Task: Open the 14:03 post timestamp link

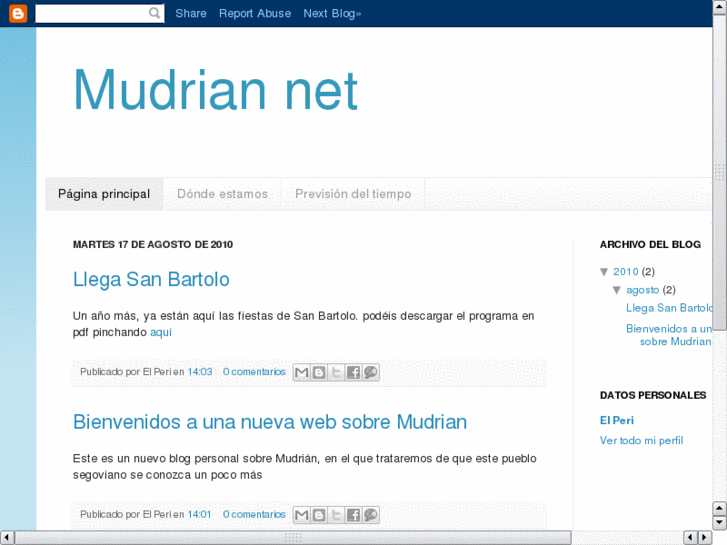Action: click(200, 372)
